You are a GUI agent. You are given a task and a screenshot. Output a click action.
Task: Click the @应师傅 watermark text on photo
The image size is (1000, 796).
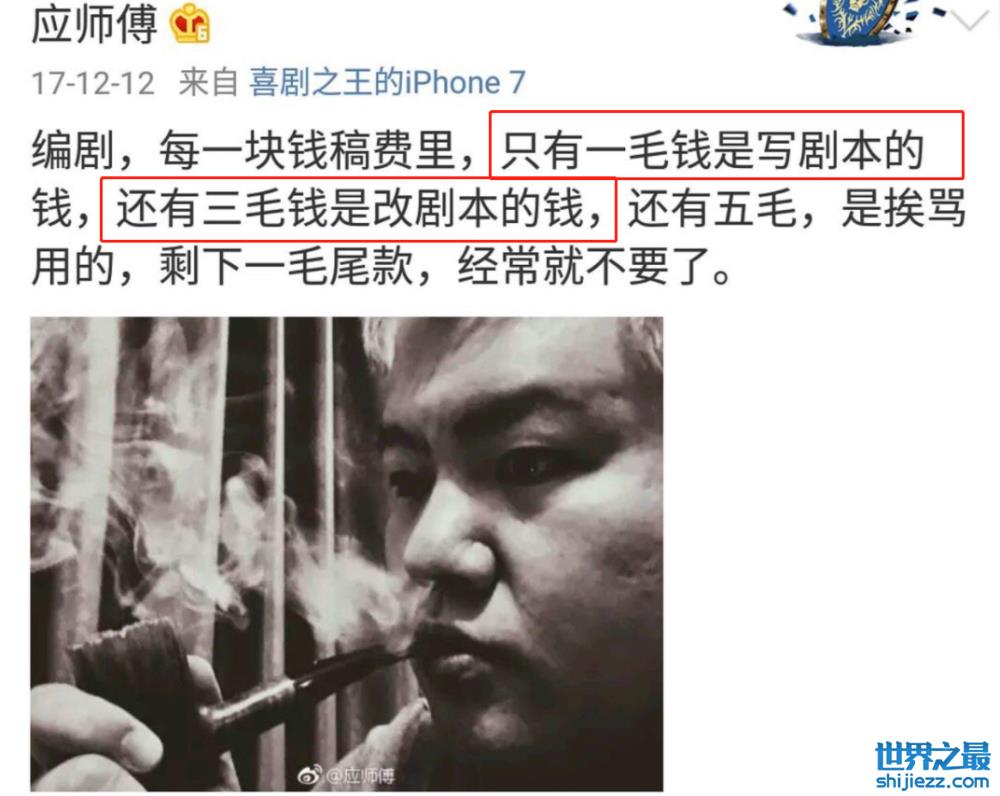[360, 776]
